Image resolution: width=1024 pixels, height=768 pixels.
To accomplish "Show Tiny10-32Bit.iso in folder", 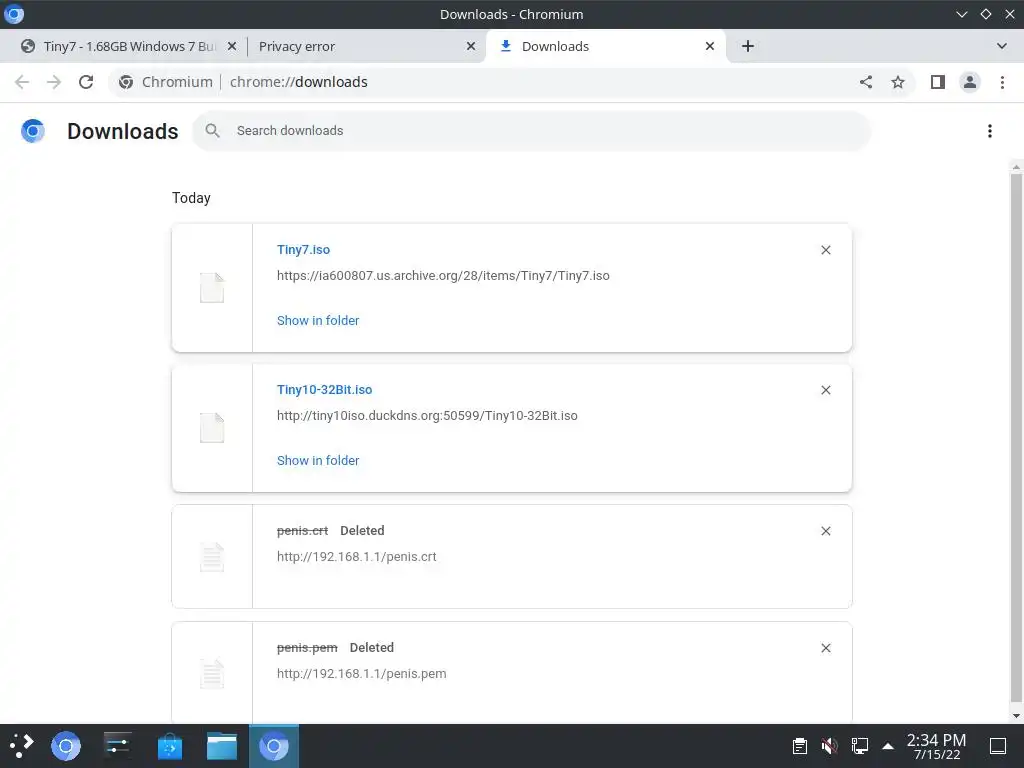I will [x=318, y=460].
